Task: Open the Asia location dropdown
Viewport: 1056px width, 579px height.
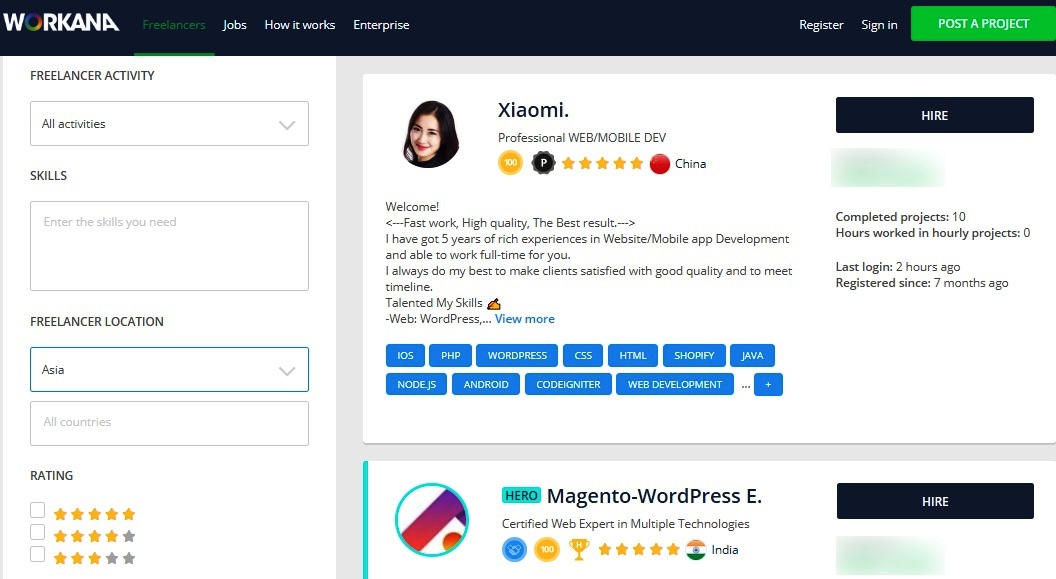Action: point(170,370)
